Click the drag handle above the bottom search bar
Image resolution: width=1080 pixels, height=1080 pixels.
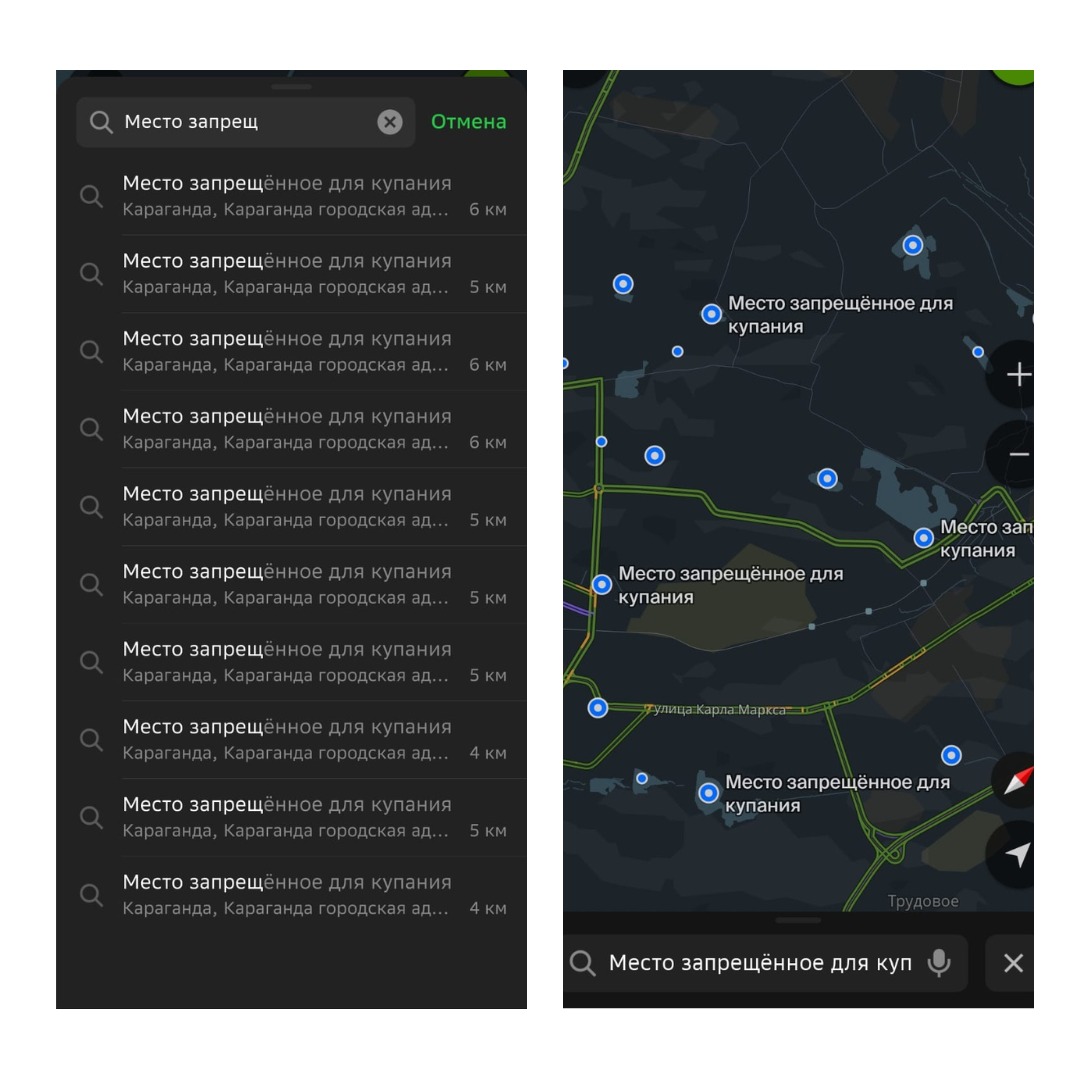[x=798, y=920]
